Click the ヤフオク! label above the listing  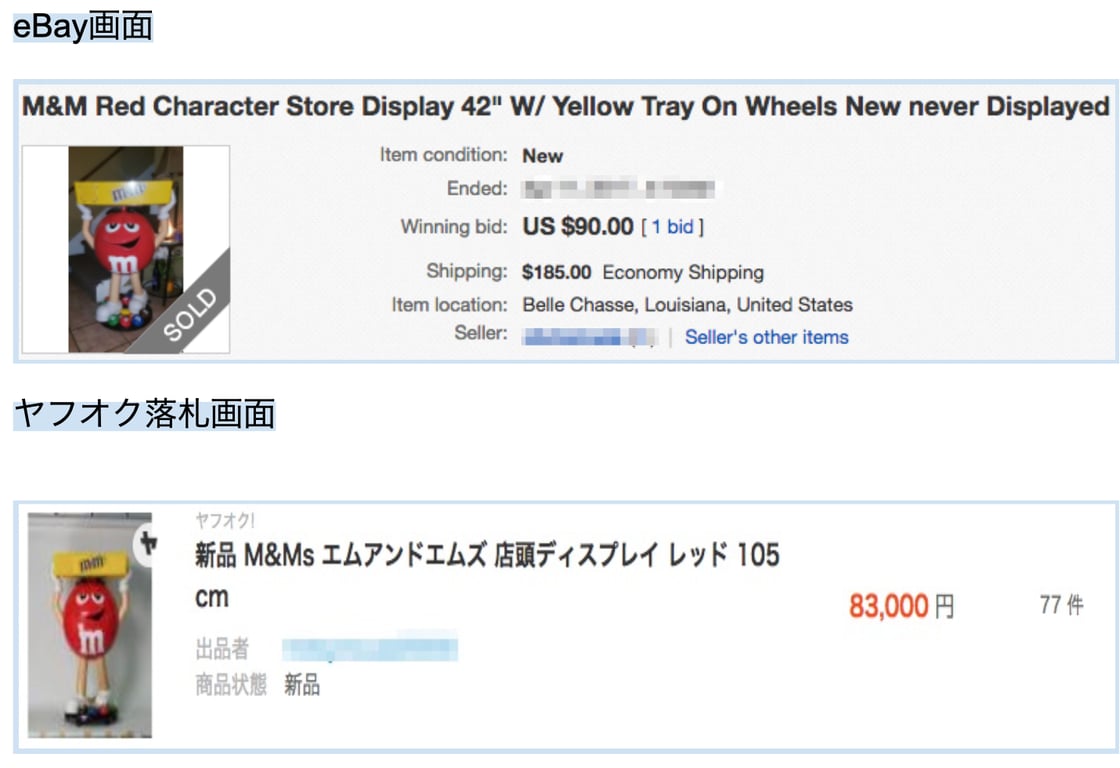click(225, 520)
